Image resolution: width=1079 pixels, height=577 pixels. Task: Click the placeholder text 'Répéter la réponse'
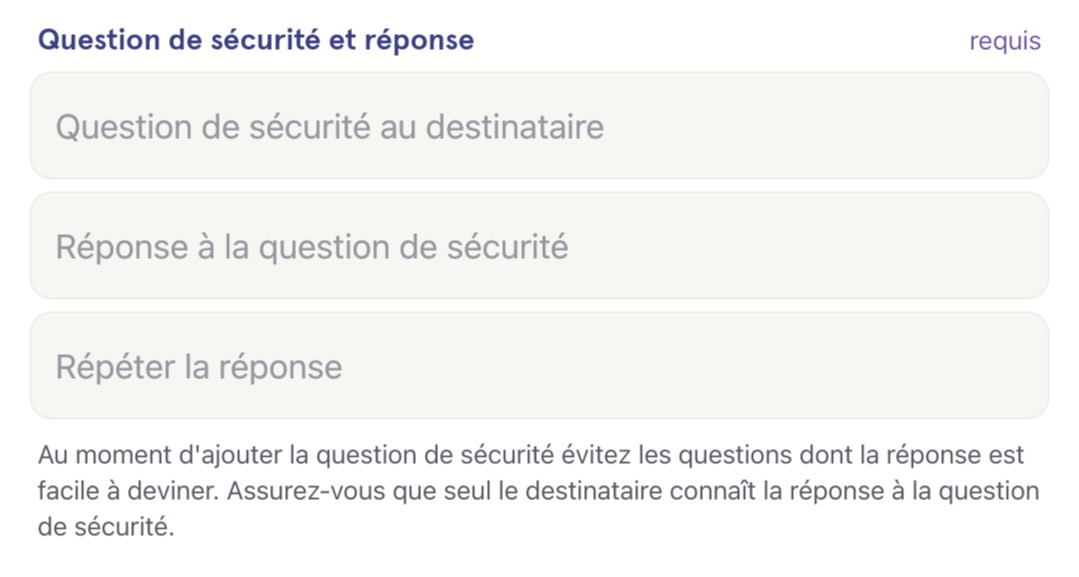(x=199, y=367)
